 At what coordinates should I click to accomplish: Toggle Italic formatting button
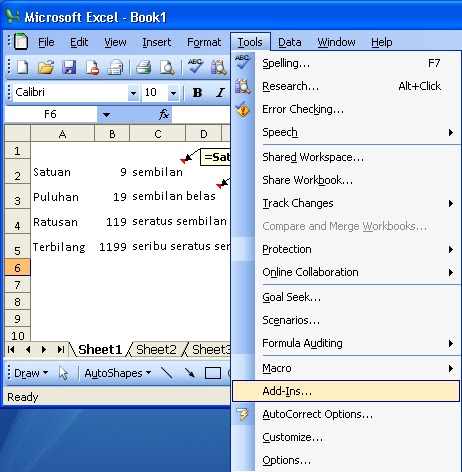tap(220, 92)
